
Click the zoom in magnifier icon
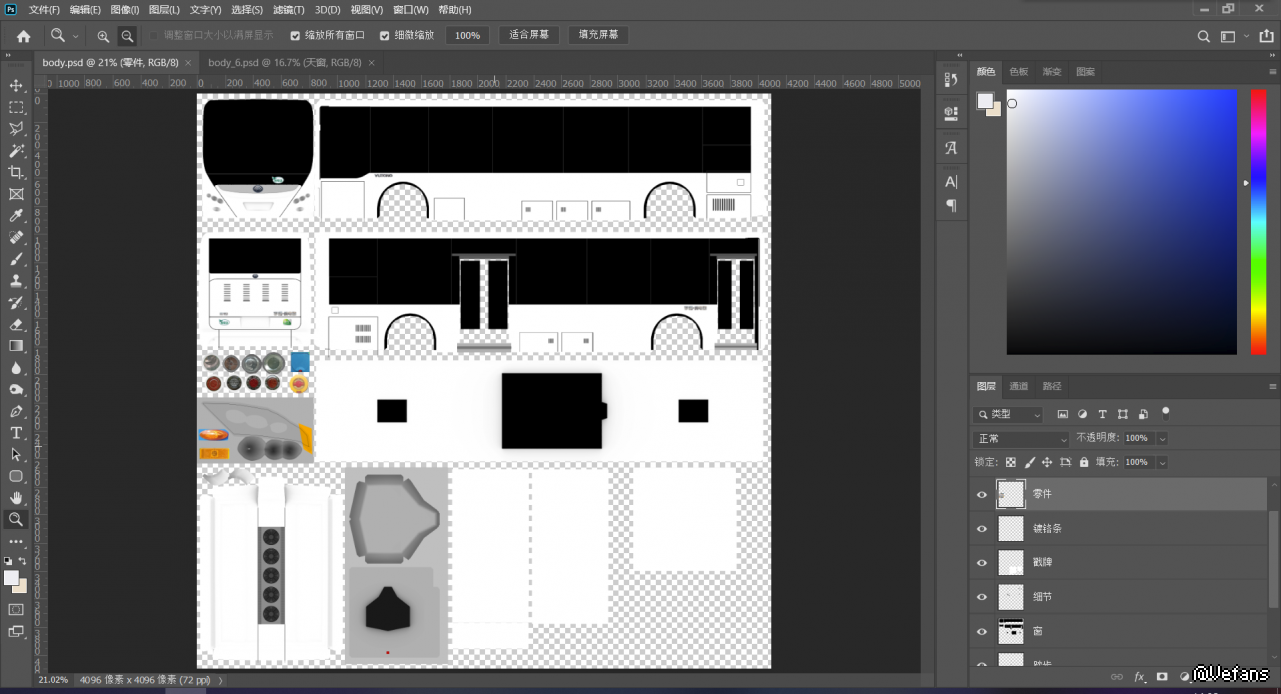coord(103,36)
